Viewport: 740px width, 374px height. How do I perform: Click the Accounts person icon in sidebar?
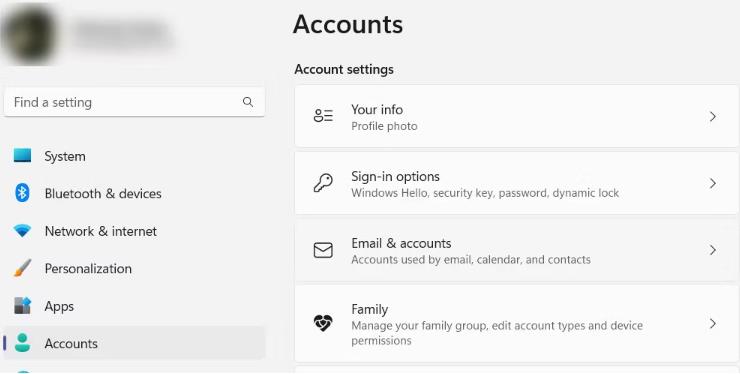[22, 343]
